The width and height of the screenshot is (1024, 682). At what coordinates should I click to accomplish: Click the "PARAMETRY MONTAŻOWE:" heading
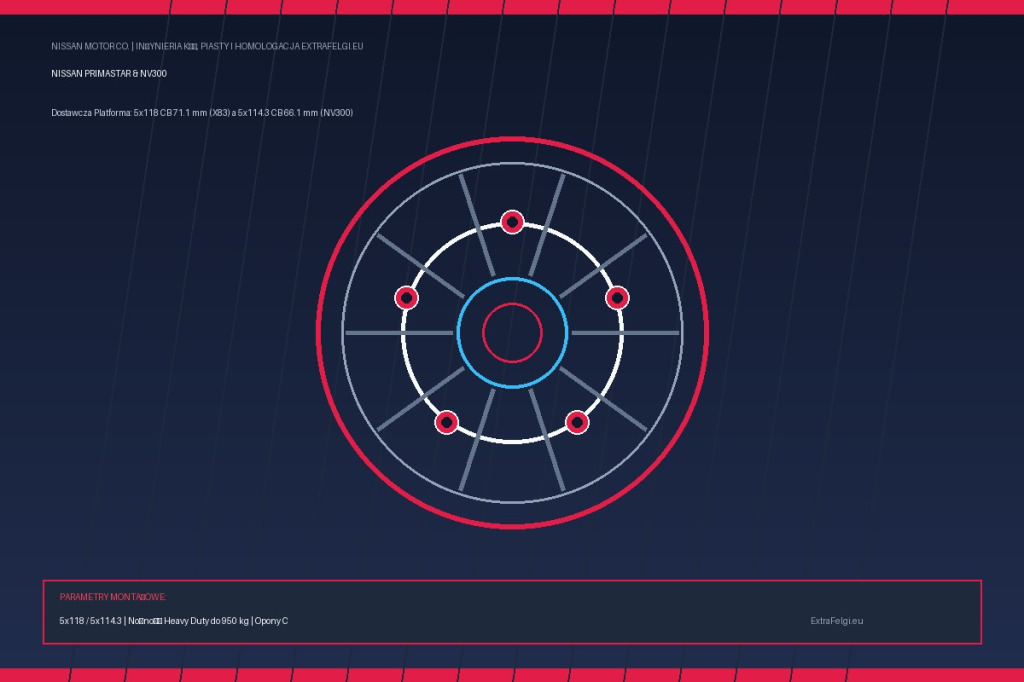click(x=113, y=597)
